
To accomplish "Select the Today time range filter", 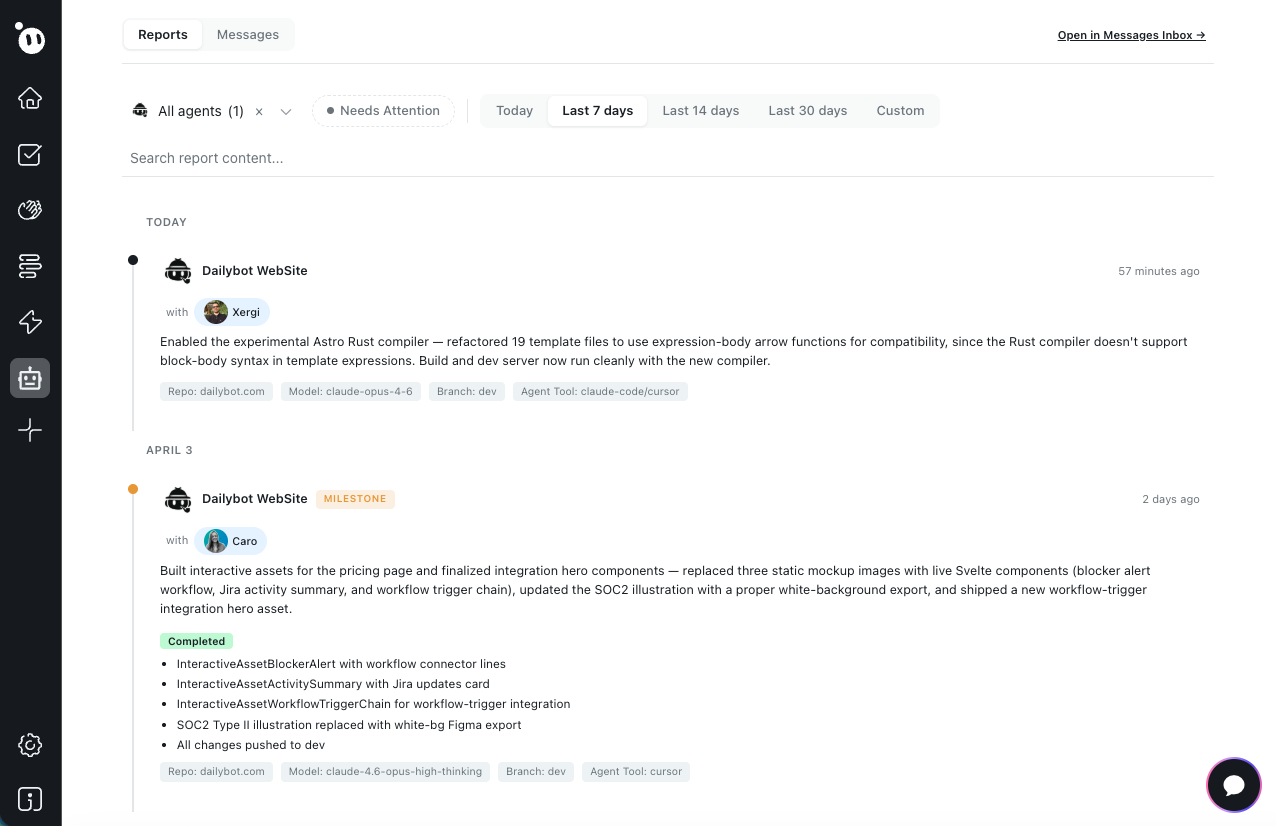I will click(514, 110).
